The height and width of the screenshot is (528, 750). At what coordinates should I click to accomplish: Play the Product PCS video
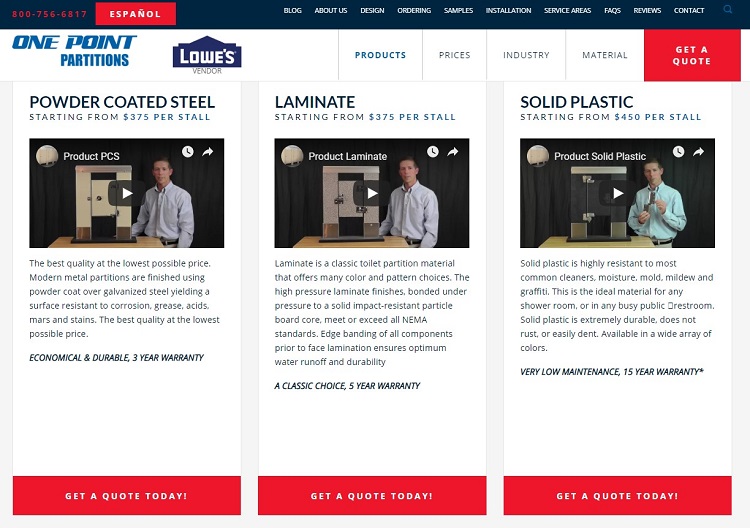[x=127, y=193]
